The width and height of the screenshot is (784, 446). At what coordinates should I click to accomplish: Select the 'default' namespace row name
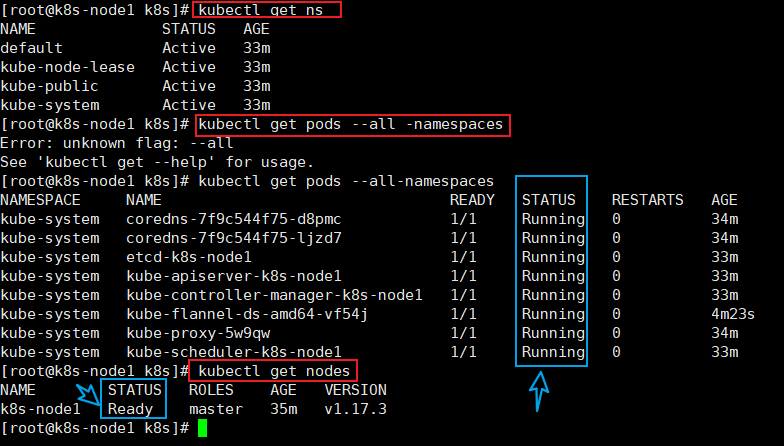32,48
